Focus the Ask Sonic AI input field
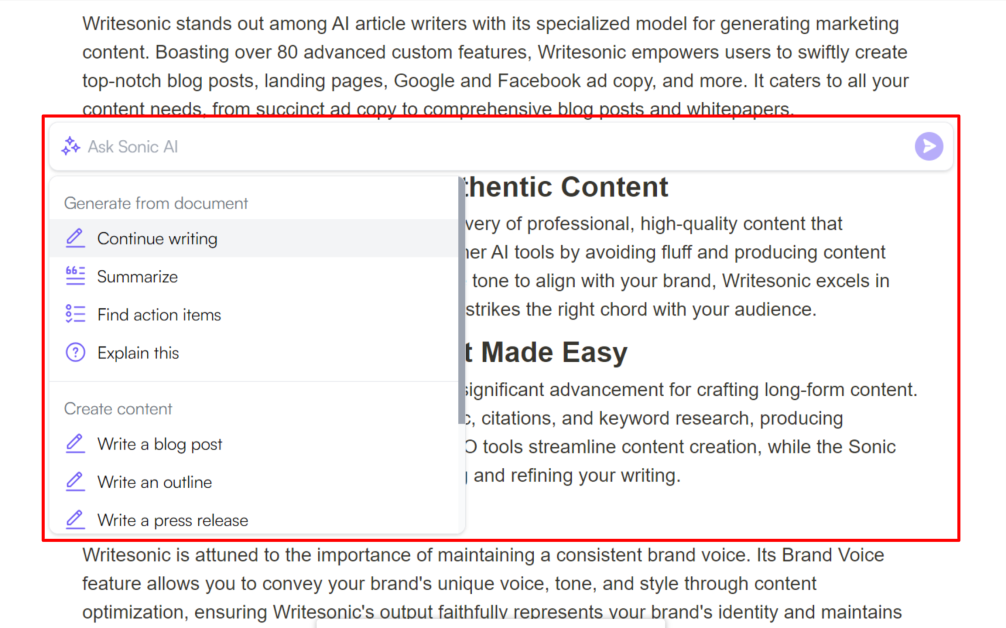The height and width of the screenshot is (628, 1006). [x=494, y=146]
